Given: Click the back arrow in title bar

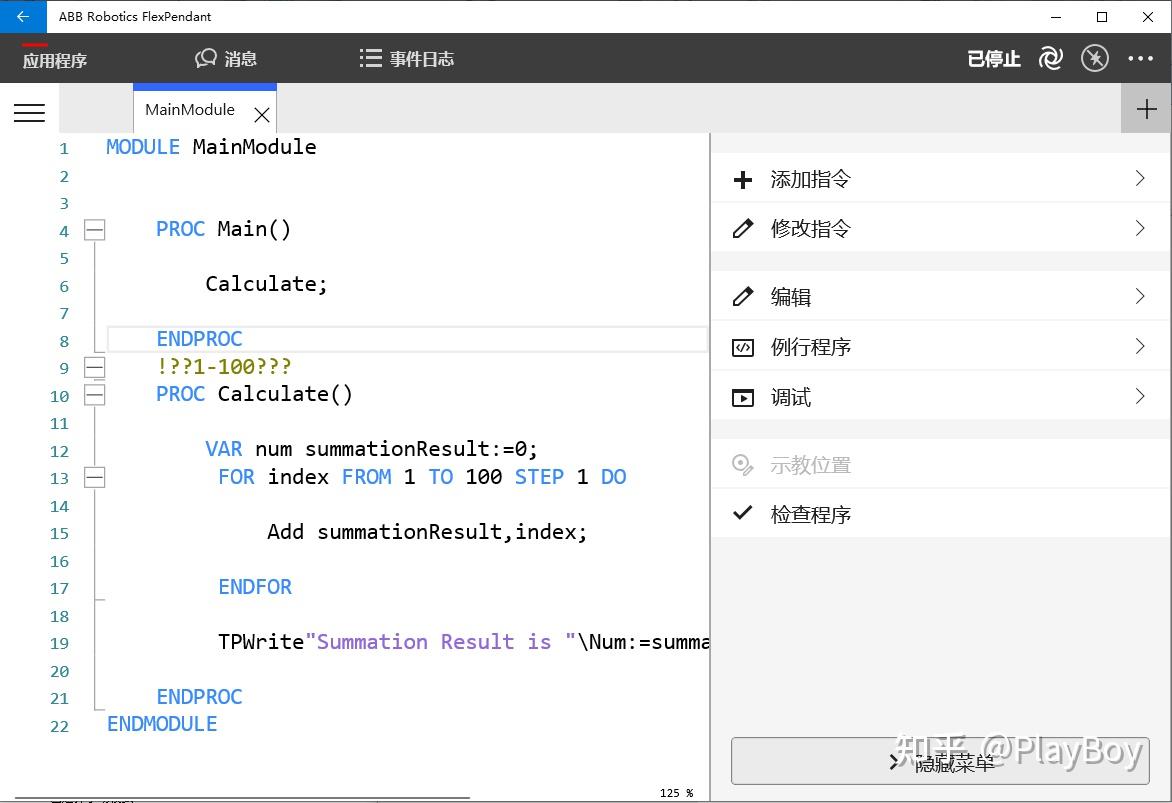Looking at the screenshot, I should click(23, 17).
